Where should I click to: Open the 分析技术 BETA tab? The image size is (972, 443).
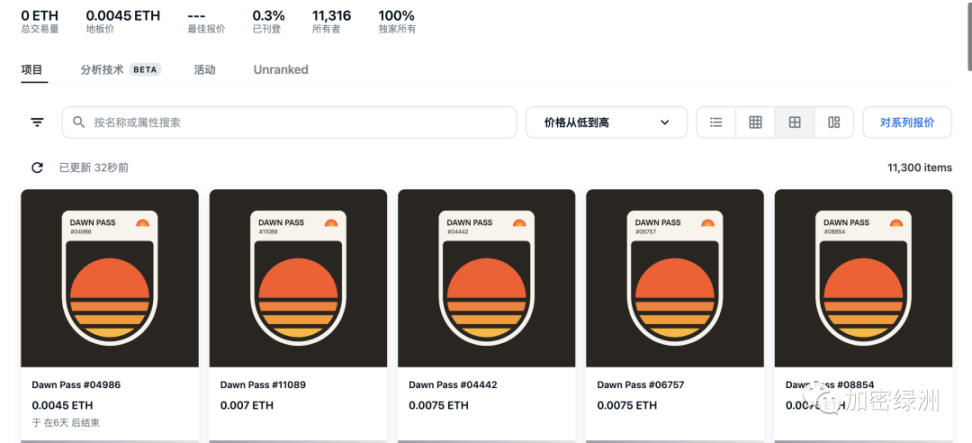121,70
